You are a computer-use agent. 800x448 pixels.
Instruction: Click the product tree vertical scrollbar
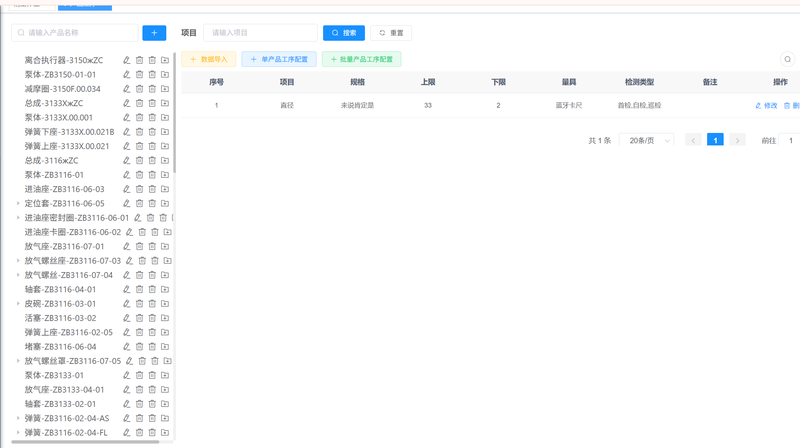pyautogui.click(x=174, y=112)
